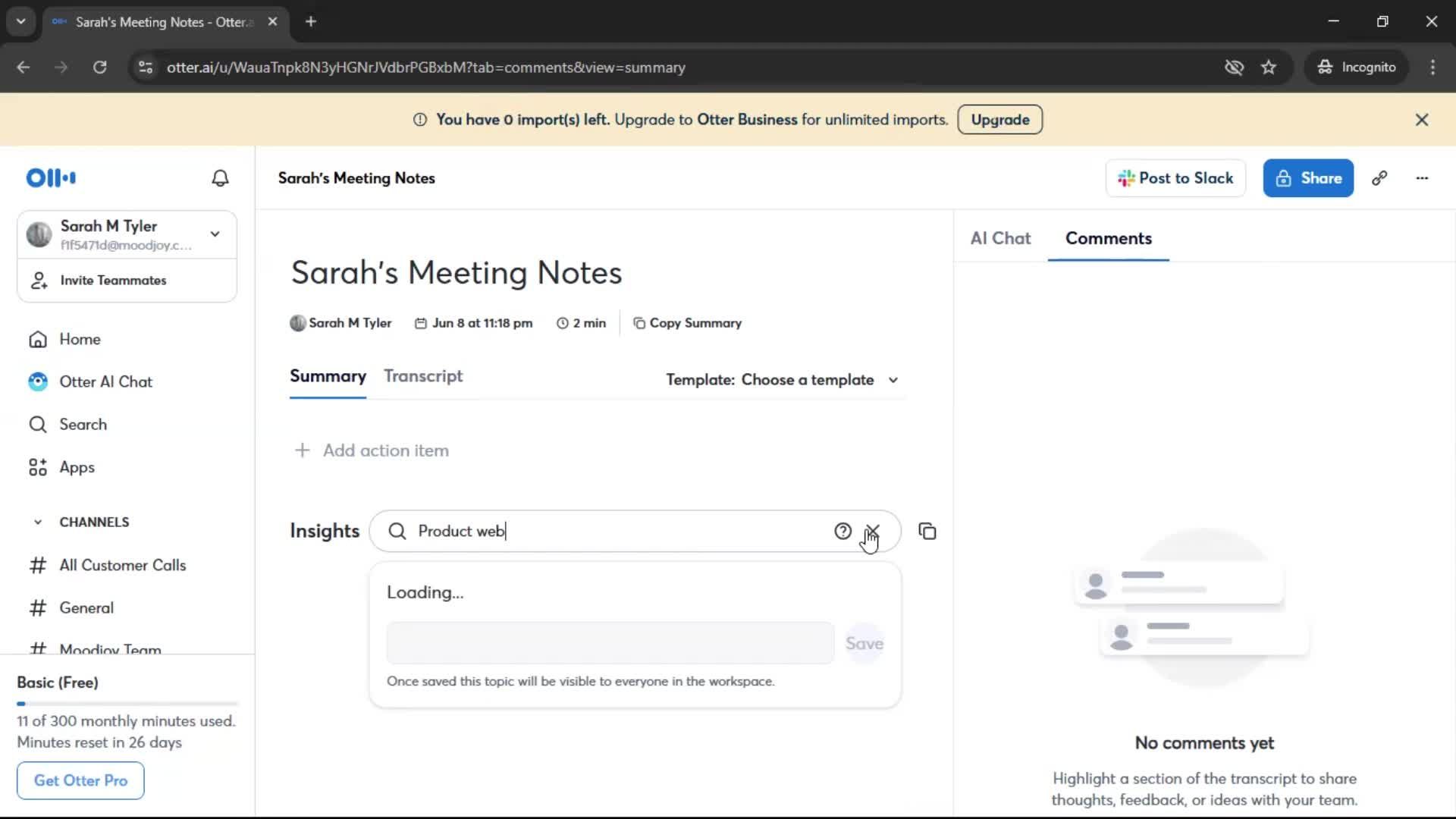Click the Basic (Free) plan label
The width and height of the screenshot is (1456, 819).
[x=58, y=682]
